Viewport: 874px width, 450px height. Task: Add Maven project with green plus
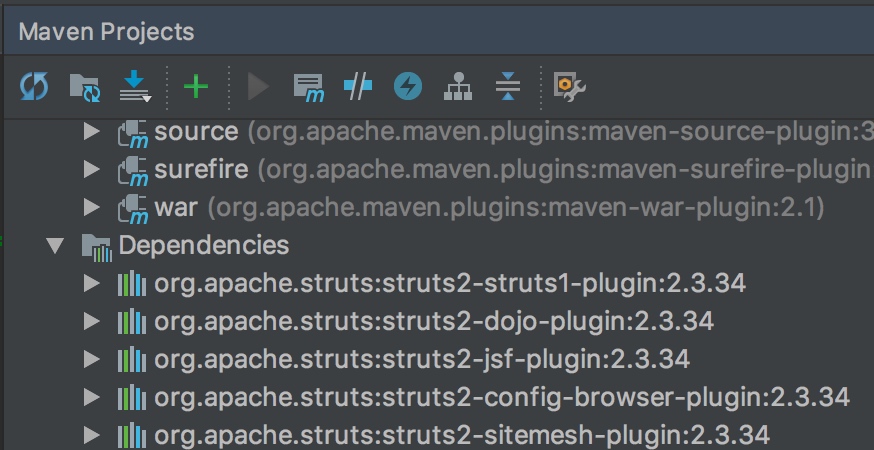pos(196,87)
